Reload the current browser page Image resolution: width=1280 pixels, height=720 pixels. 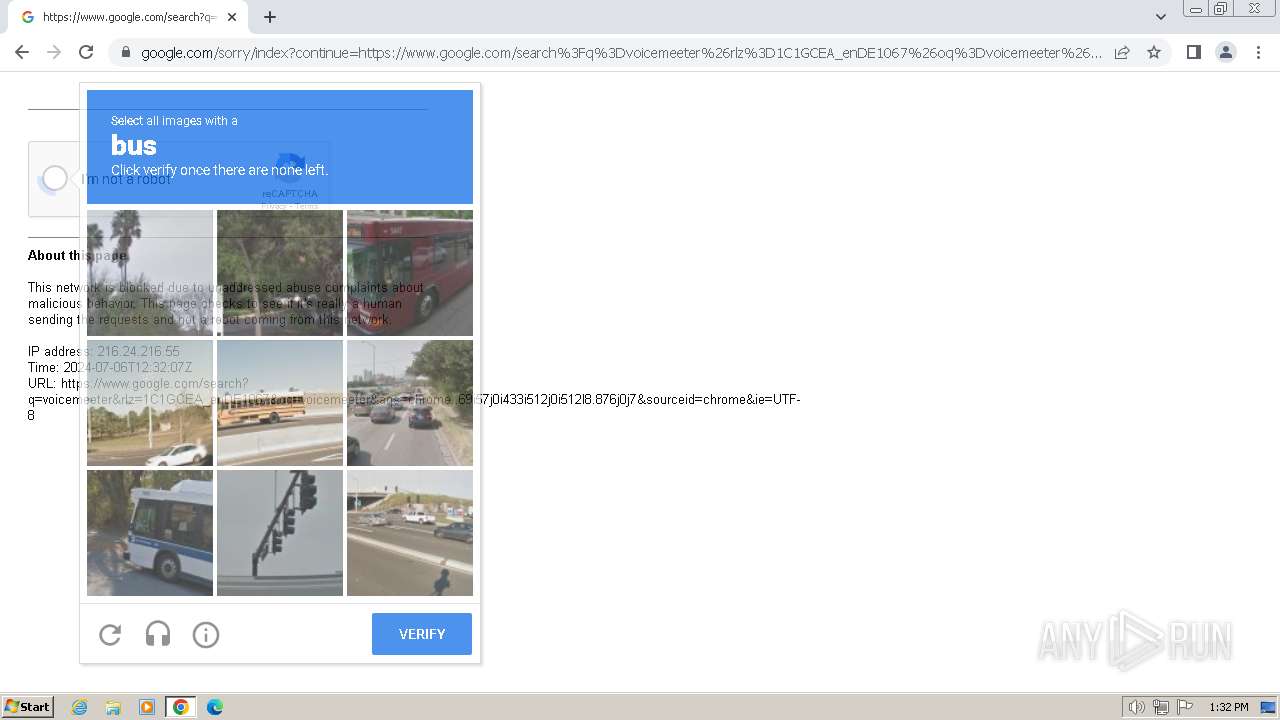[86, 52]
